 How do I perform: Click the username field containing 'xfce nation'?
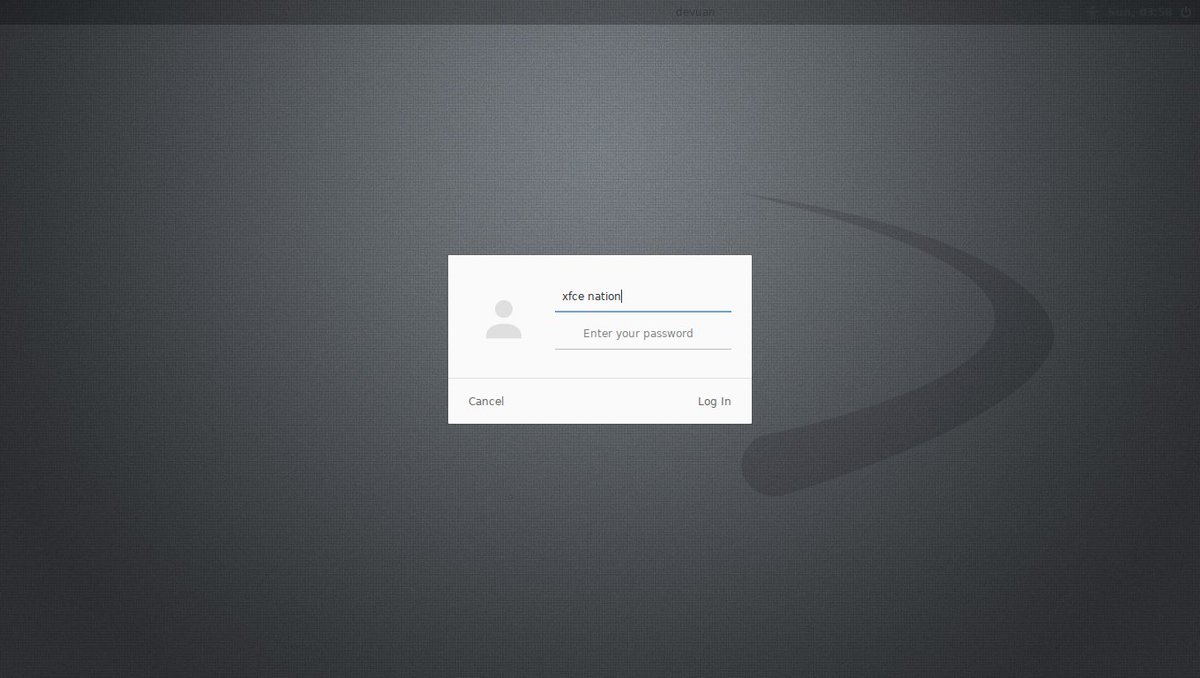(643, 296)
